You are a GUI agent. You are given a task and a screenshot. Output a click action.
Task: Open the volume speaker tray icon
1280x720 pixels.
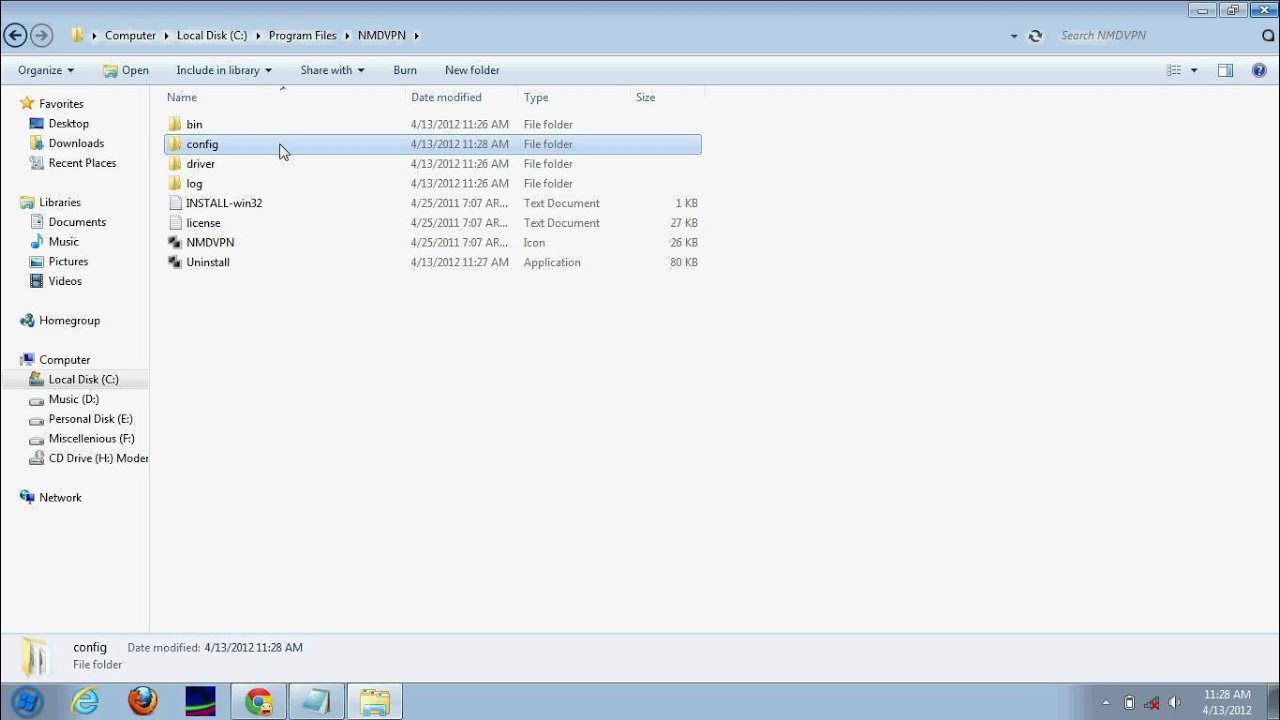click(x=1173, y=702)
